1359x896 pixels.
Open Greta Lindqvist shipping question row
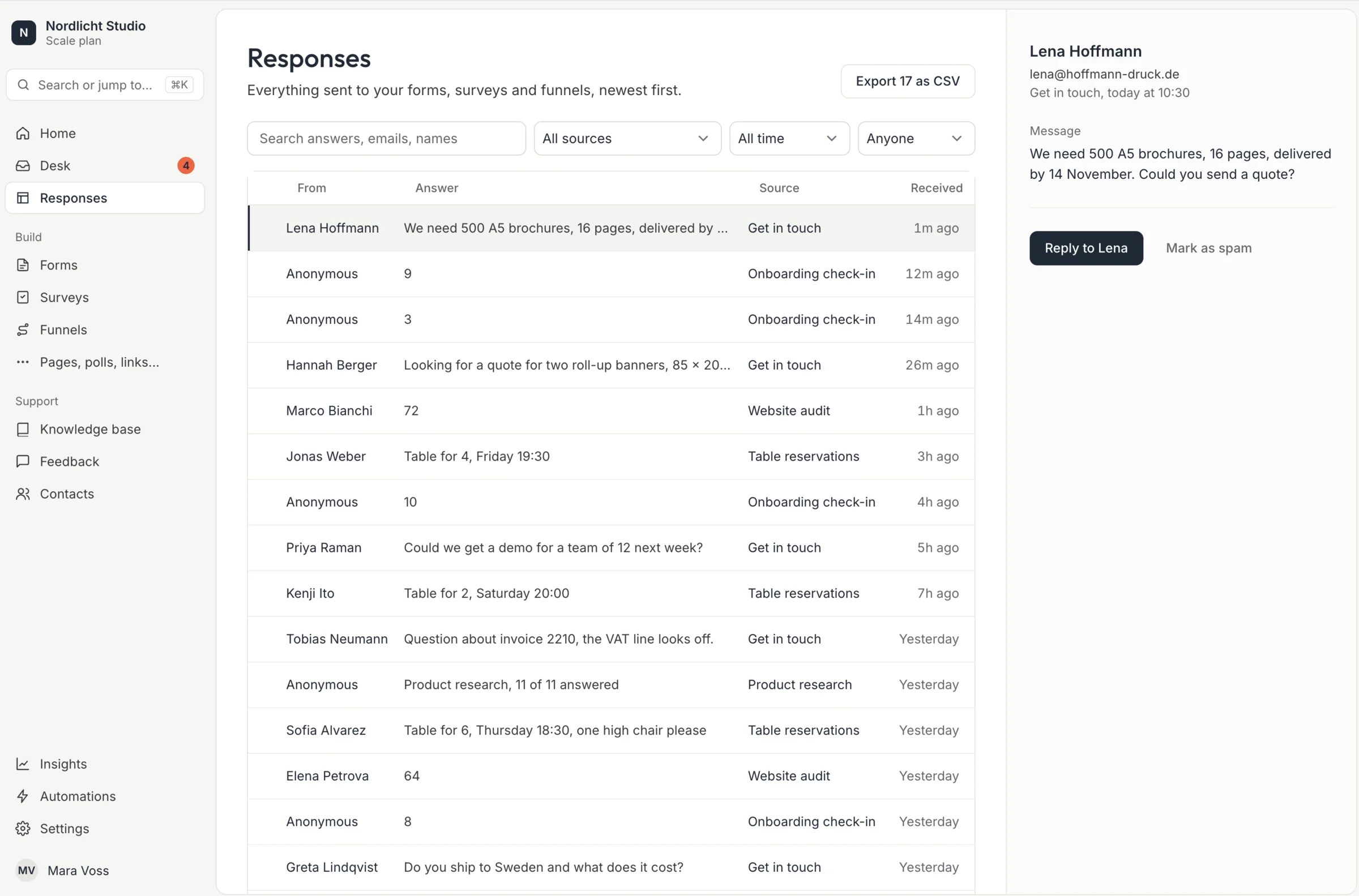pos(612,868)
